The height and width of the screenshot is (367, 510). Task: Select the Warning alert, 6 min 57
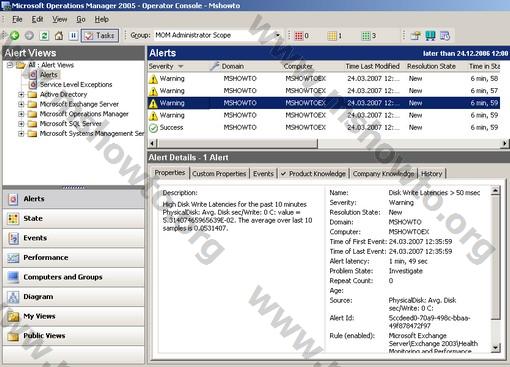pos(324,91)
